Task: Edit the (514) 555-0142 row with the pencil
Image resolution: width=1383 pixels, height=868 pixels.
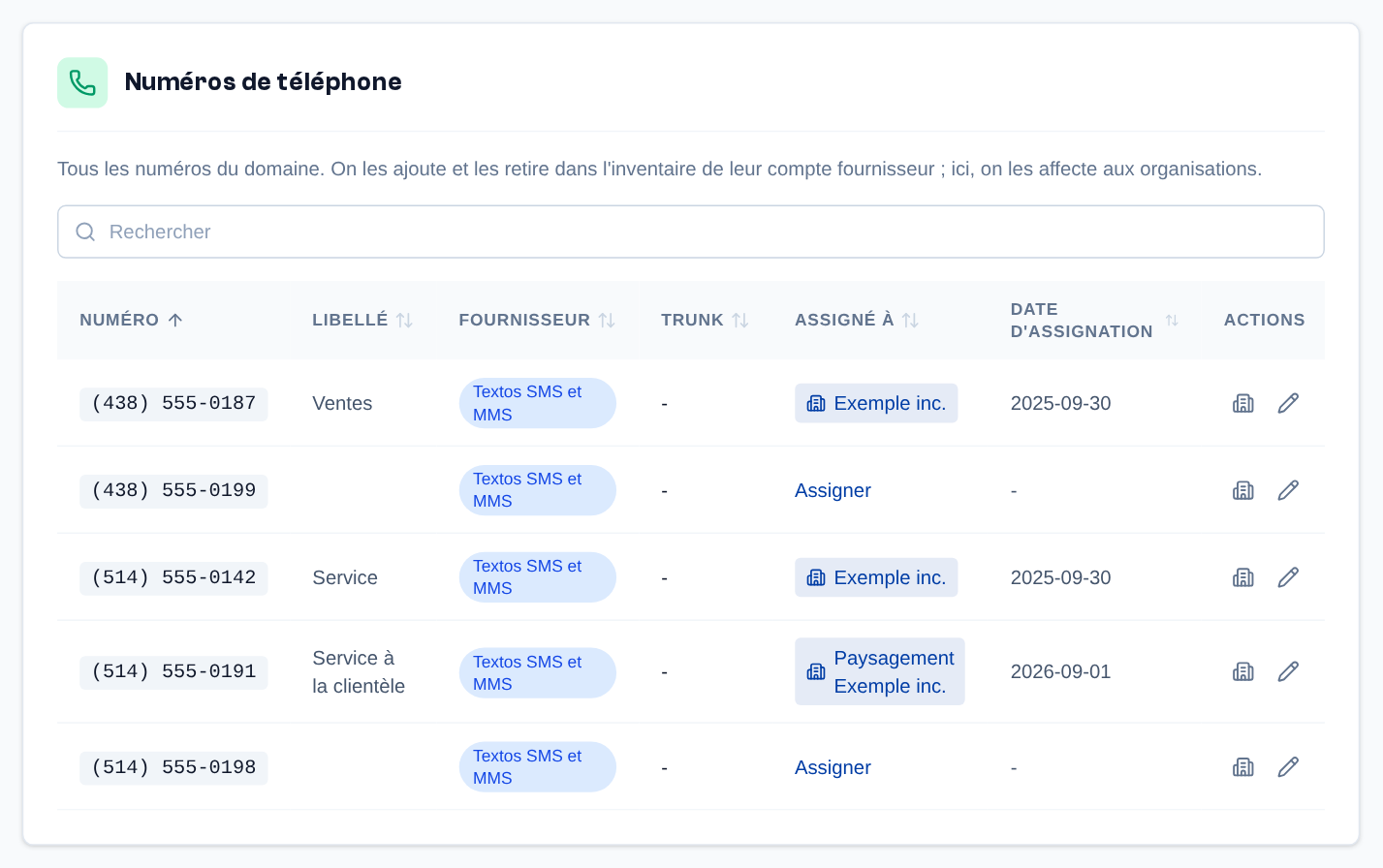Action: [1288, 577]
